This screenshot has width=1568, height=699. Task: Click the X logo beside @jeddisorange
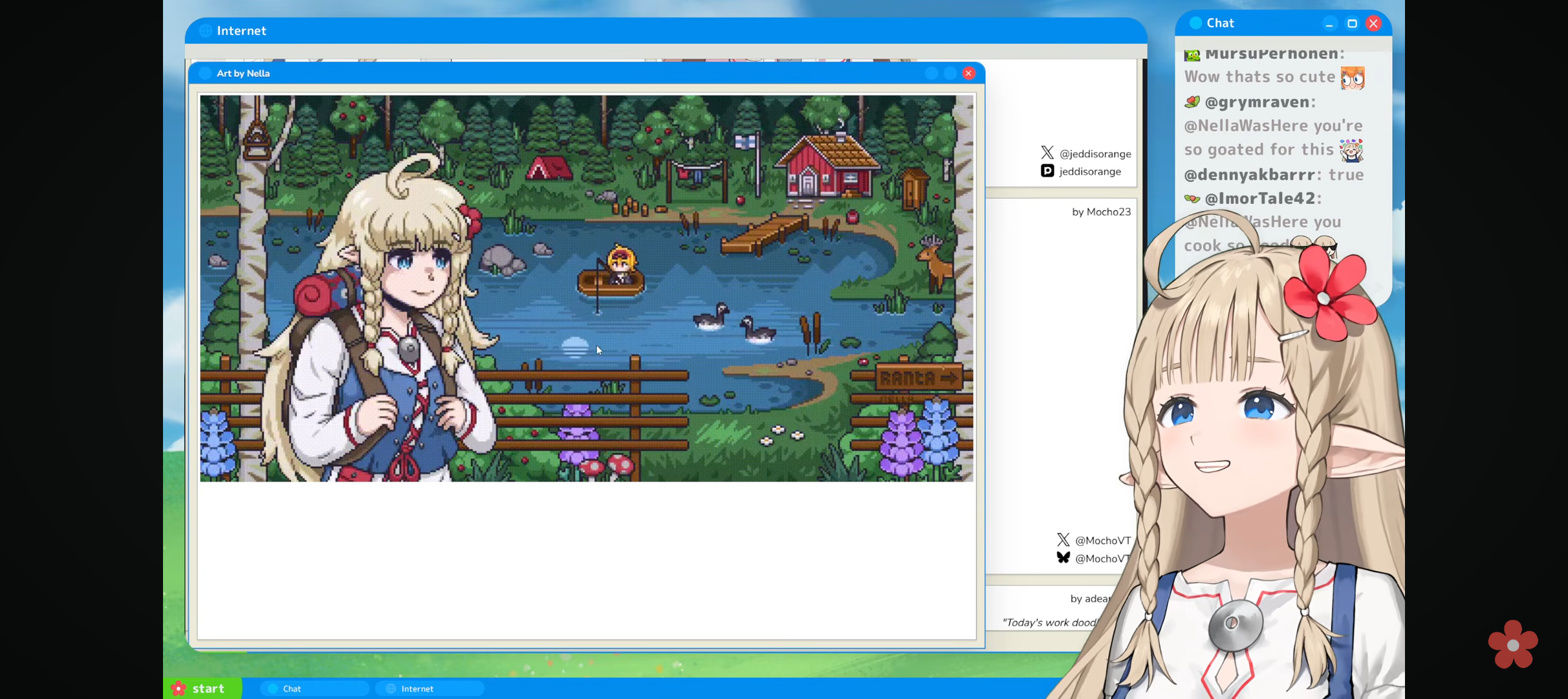click(x=1047, y=153)
